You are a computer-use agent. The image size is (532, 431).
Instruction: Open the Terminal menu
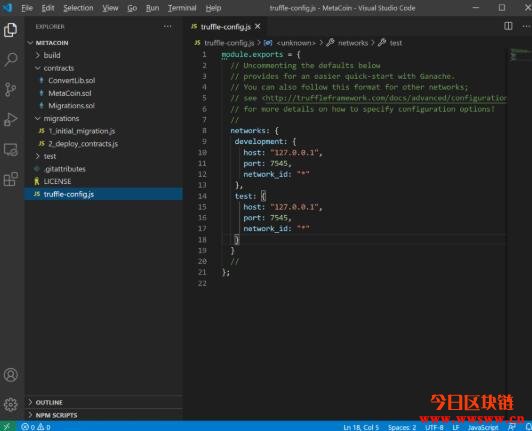click(x=182, y=8)
